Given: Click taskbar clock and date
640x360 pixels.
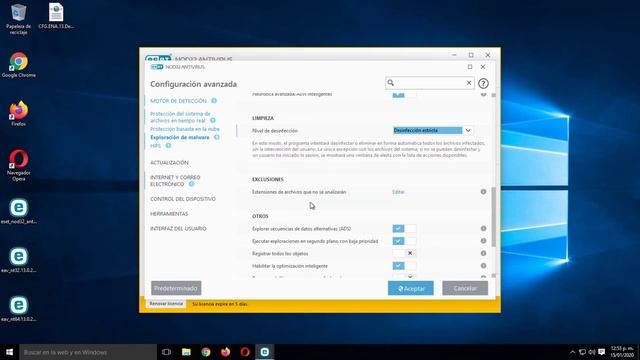Looking at the screenshot, I should pyautogui.click(x=622, y=352).
